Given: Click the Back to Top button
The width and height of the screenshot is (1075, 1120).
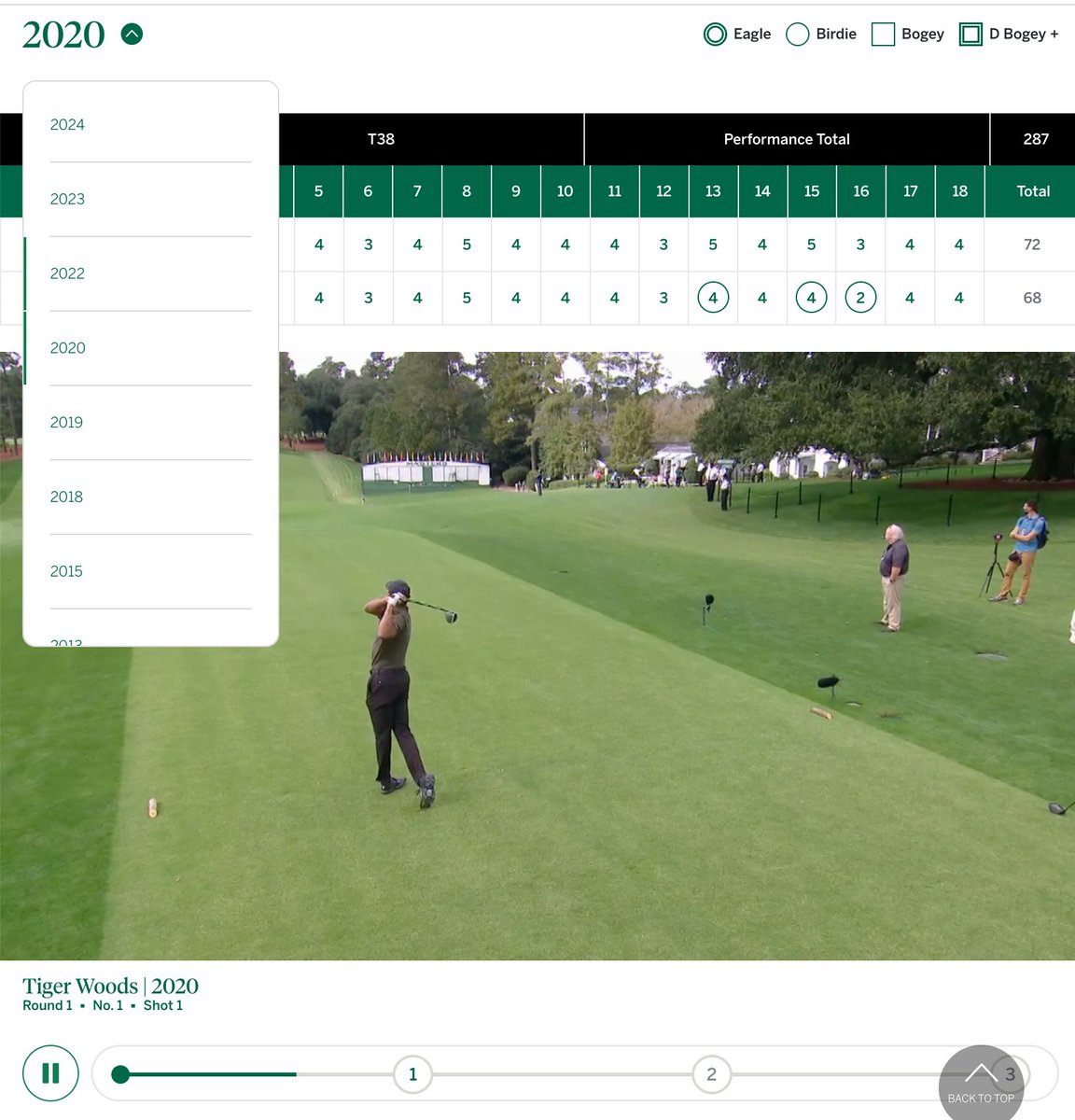Looking at the screenshot, I should [x=981, y=1083].
